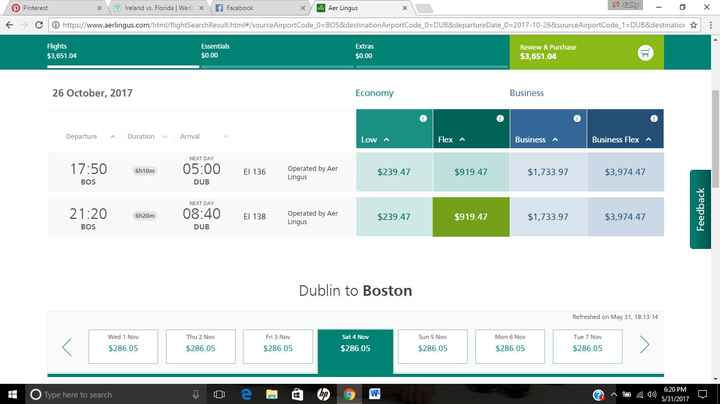Image resolution: width=720 pixels, height=404 pixels.
Task: Select the $1,733.97 Business fare for EI 138
Action: tap(547, 216)
